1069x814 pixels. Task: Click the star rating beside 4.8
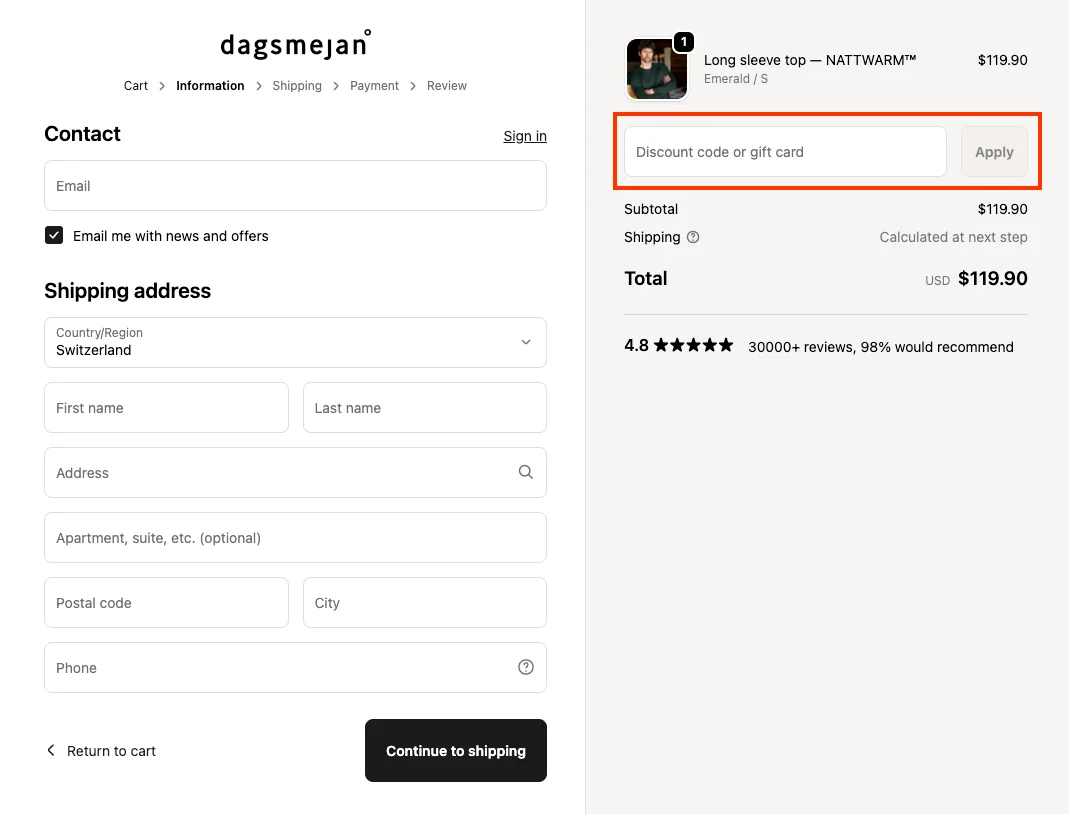pyautogui.click(x=695, y=344)
